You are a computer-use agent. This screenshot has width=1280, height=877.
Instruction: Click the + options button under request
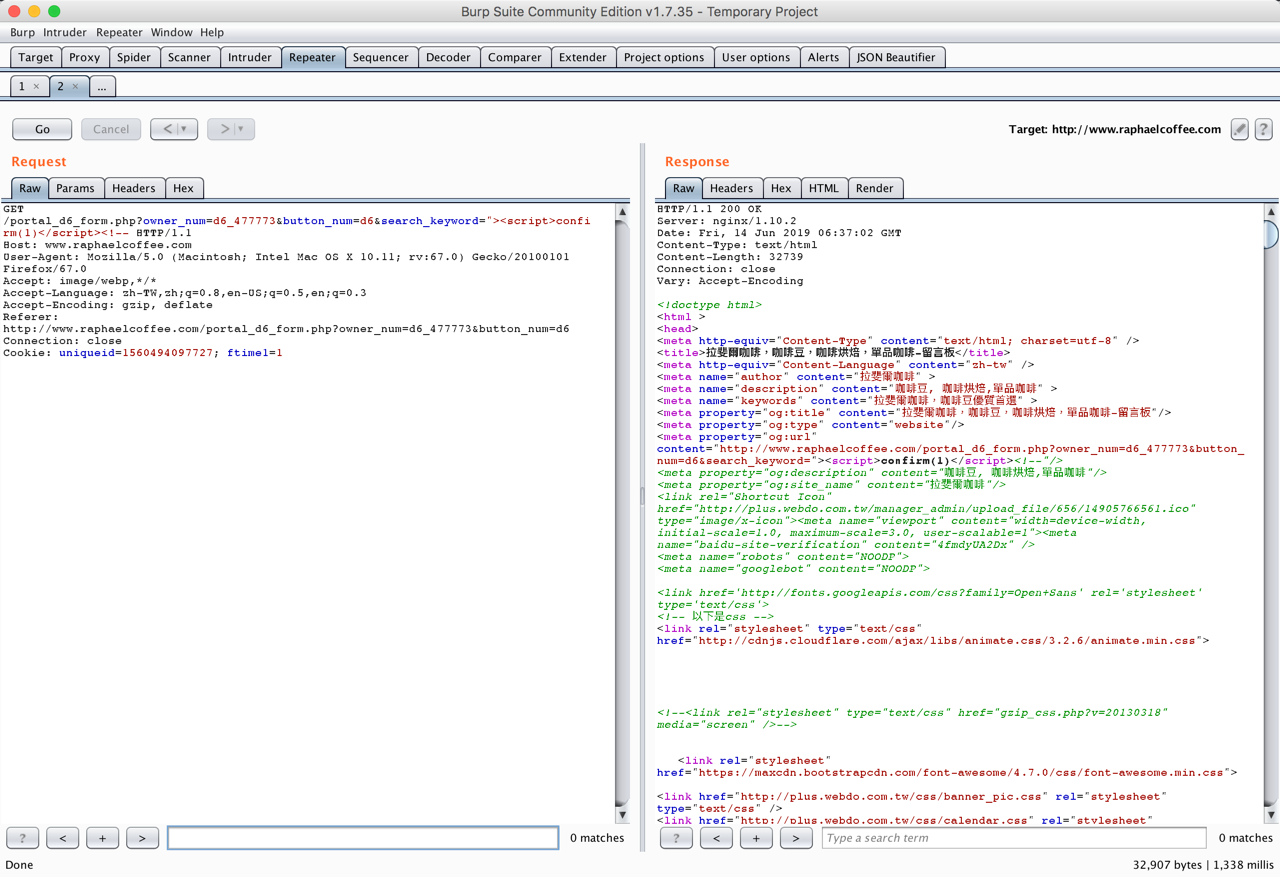point(103,838)
